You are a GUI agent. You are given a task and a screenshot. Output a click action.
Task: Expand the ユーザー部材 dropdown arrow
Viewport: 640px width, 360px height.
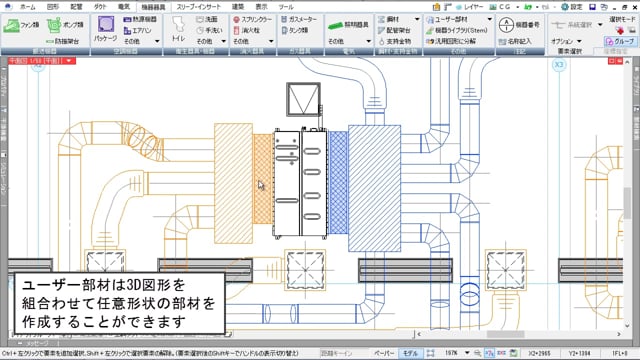[x=489, y=19]
